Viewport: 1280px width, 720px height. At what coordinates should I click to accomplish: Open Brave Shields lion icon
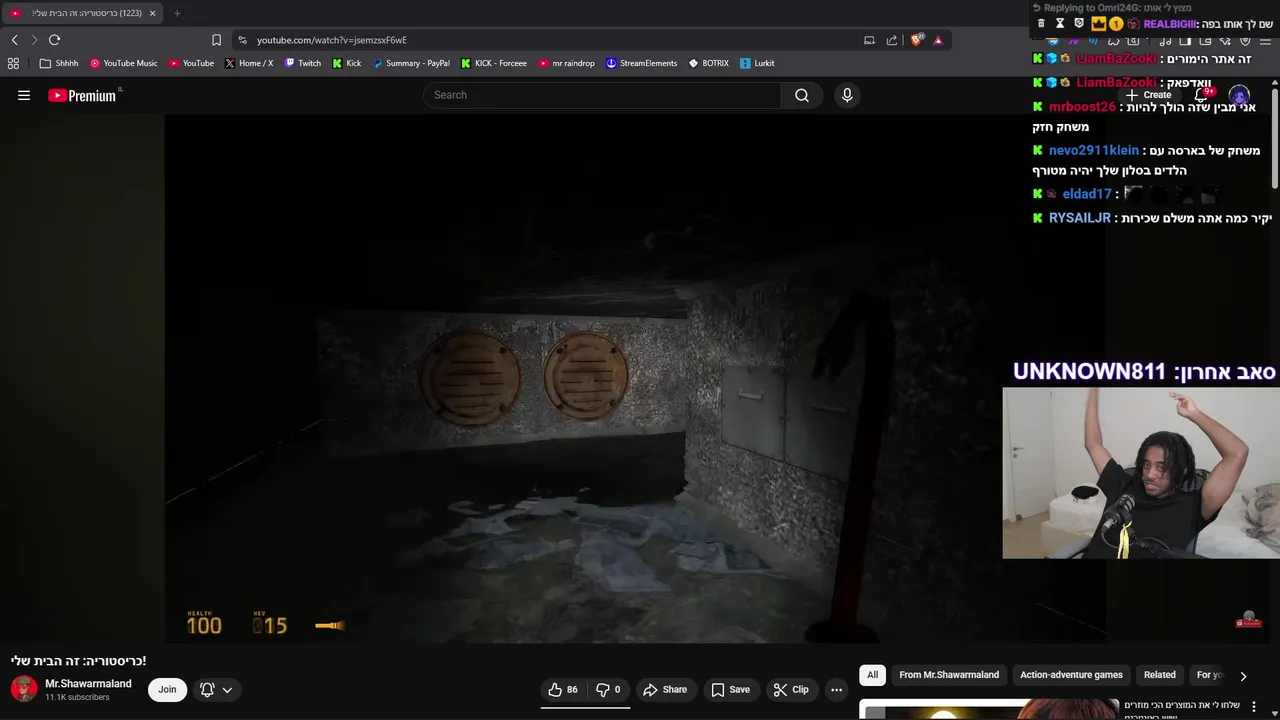tap(916, 40)
